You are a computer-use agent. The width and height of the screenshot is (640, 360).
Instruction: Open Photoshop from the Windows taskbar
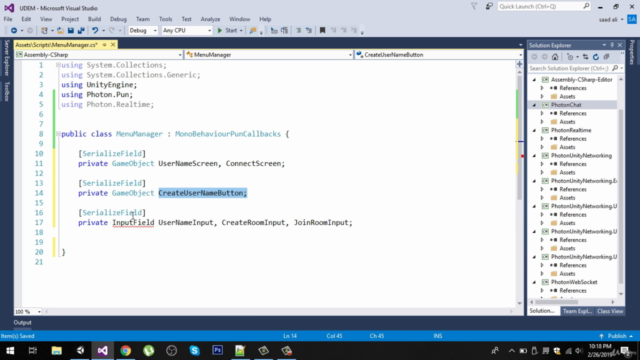218,351
